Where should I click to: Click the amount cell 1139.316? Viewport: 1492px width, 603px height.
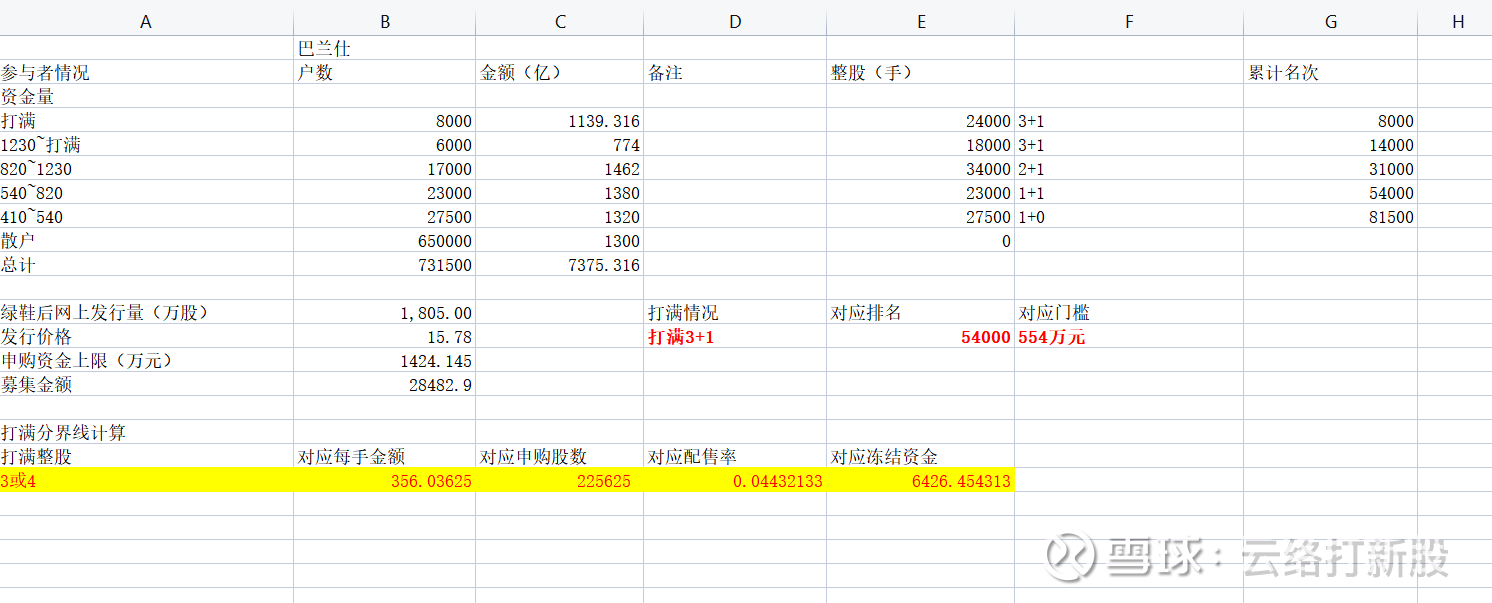pyautogui.click(x=560, y=120)
